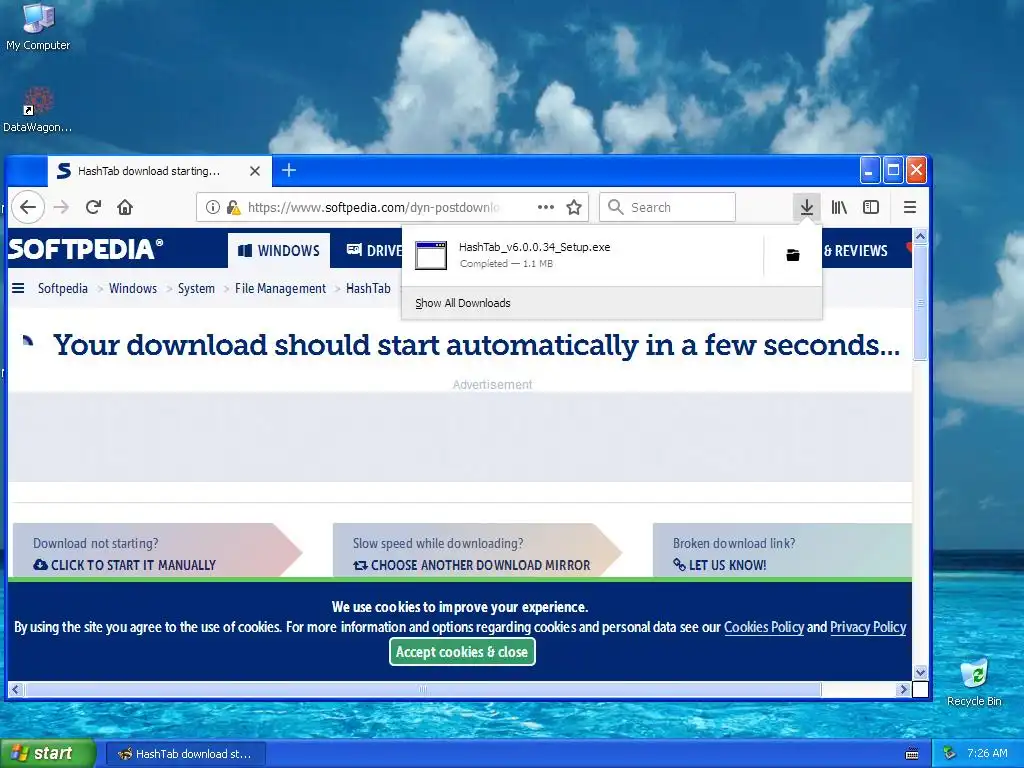This screenshot has width=1024, height=768.
Task: Click HashTab breadcrumb link
Action: 368,288
